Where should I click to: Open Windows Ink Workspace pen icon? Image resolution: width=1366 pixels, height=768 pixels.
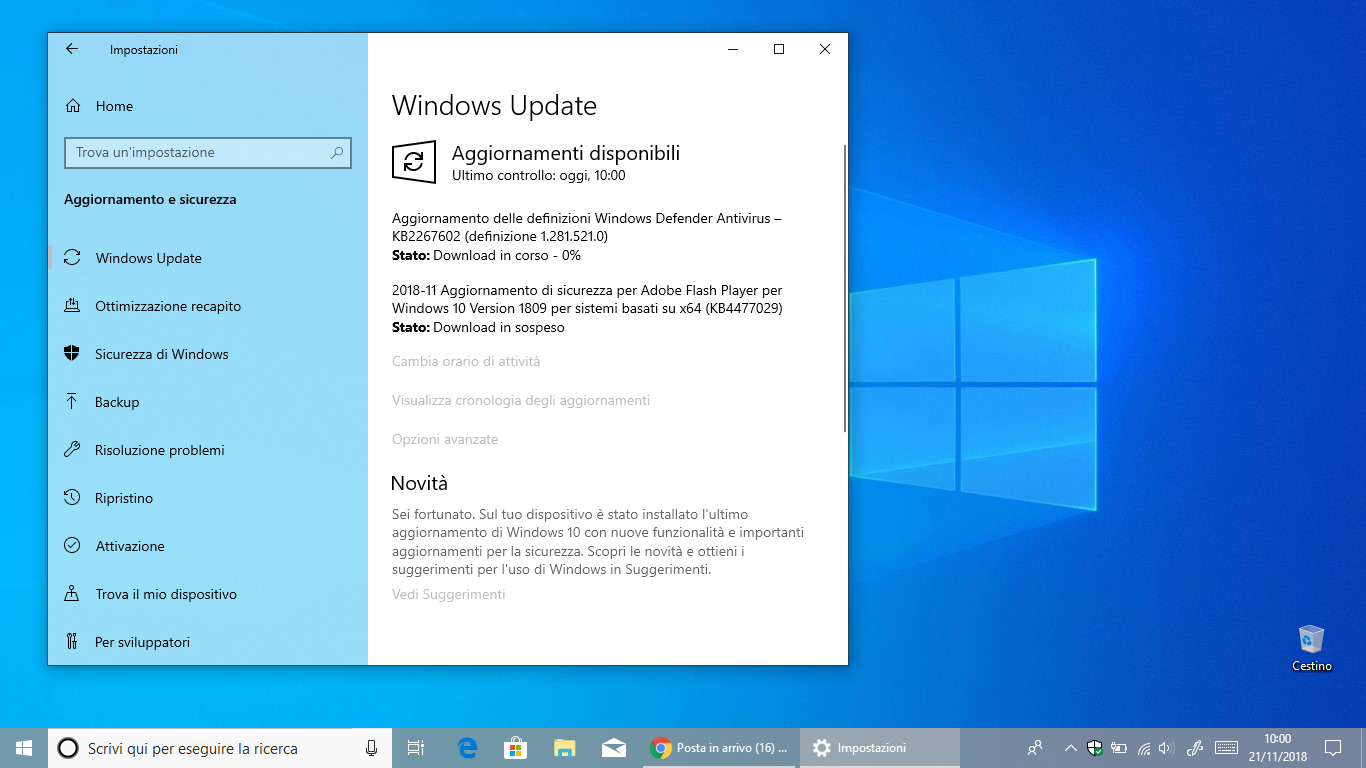1194,748
